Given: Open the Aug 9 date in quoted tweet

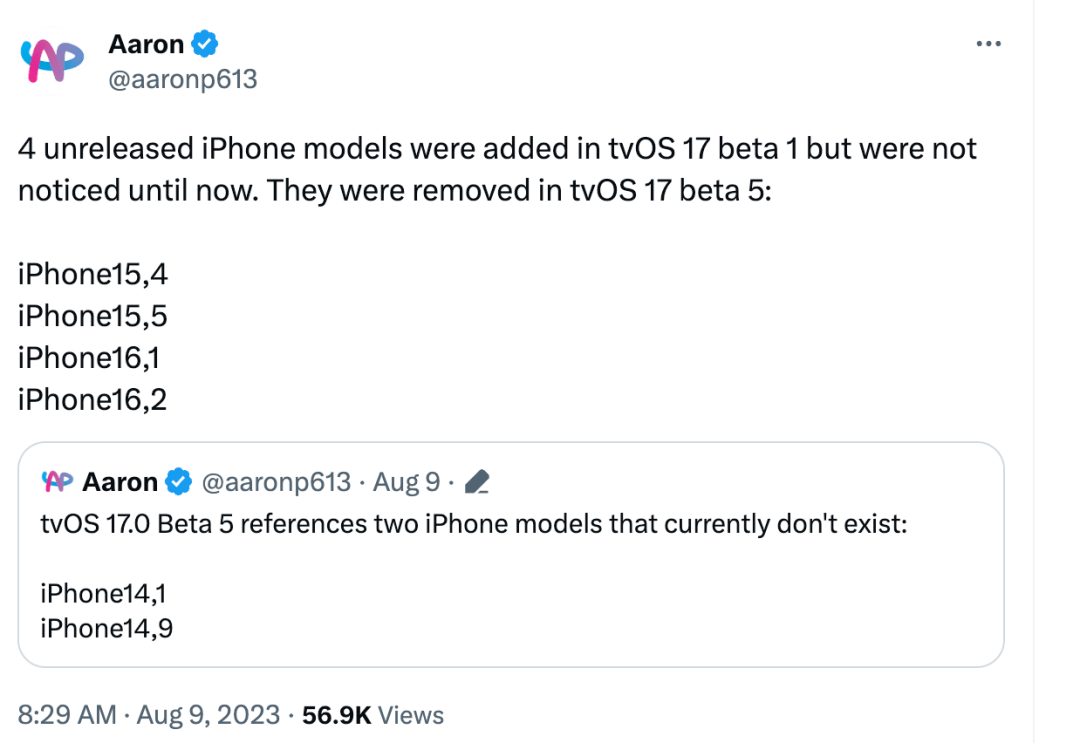Looking at the screenshot, I should point(406,482).
